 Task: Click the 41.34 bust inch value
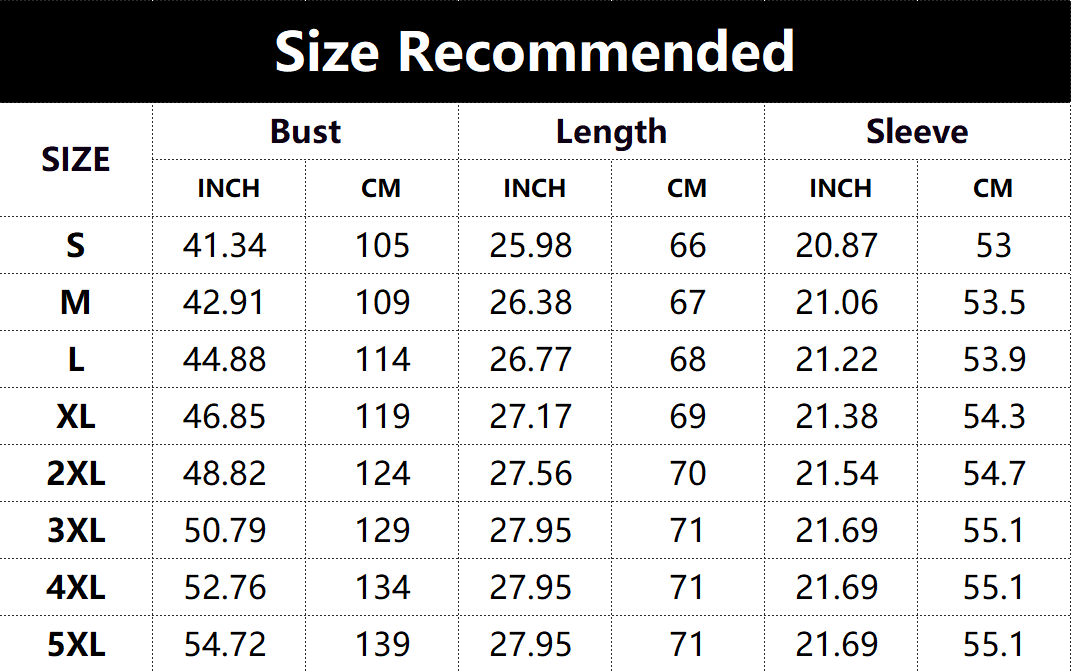click(225, 245)
